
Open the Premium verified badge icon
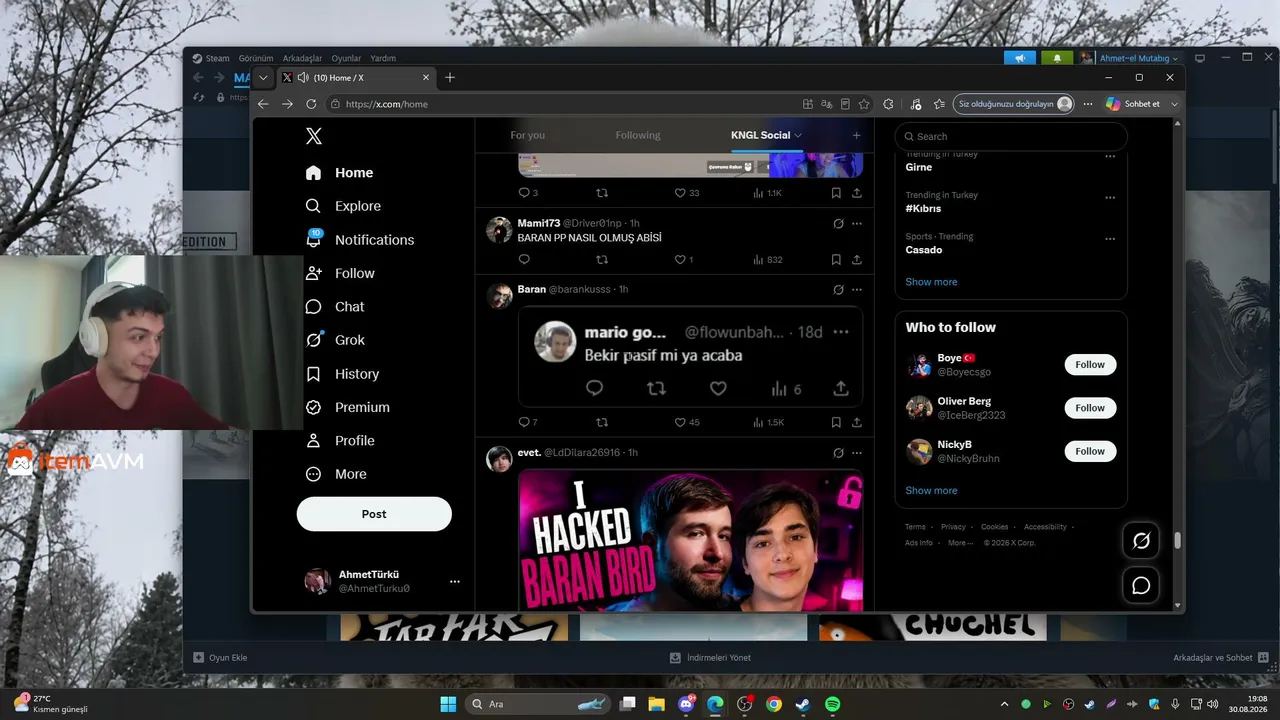(x=313, y=407)
